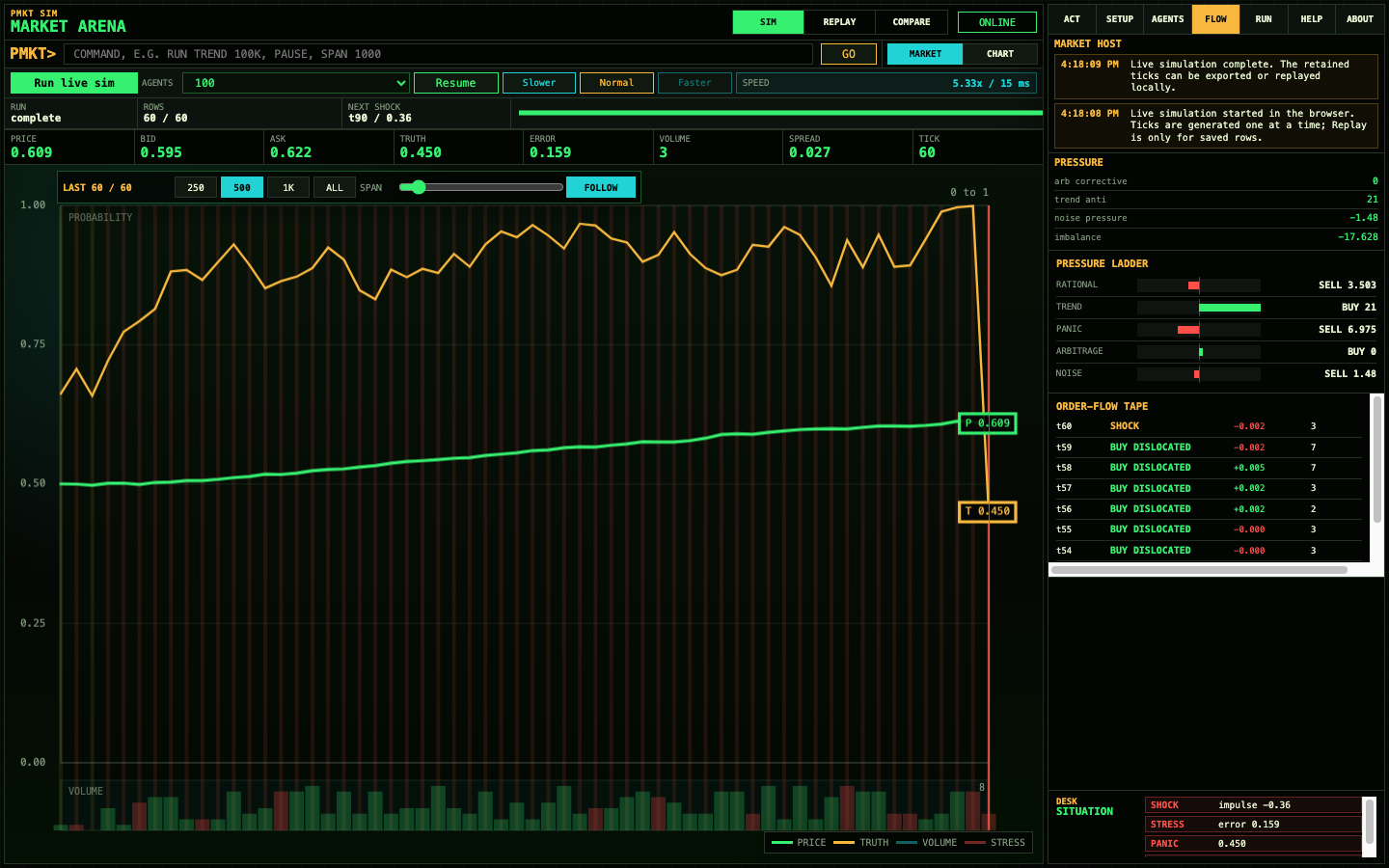Click the TRUTH legend entry
Viewport: 1389px width, 868px height.
coord(861,843)
